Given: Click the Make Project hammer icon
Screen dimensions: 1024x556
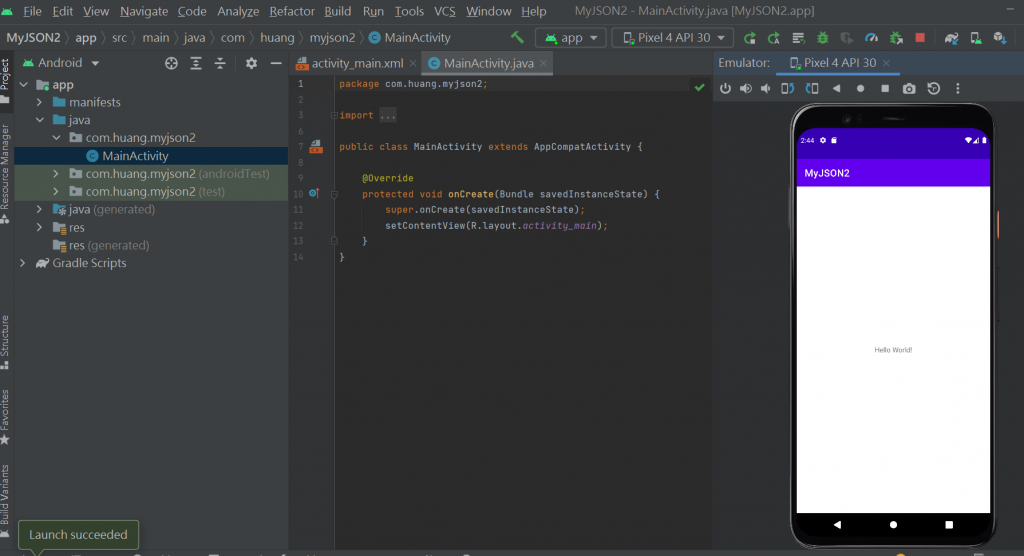Looking at the screenshot, I should [x=517, y=38].
